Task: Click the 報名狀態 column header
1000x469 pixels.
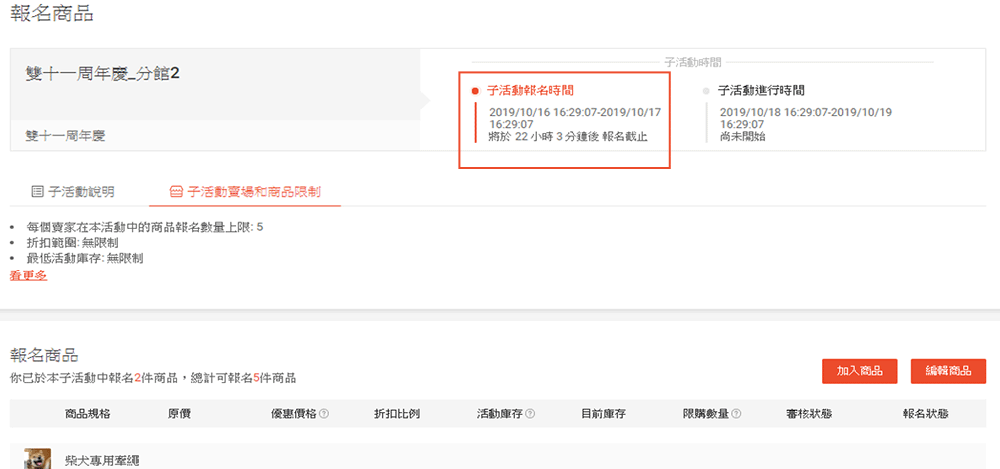Action: [924, 413]
